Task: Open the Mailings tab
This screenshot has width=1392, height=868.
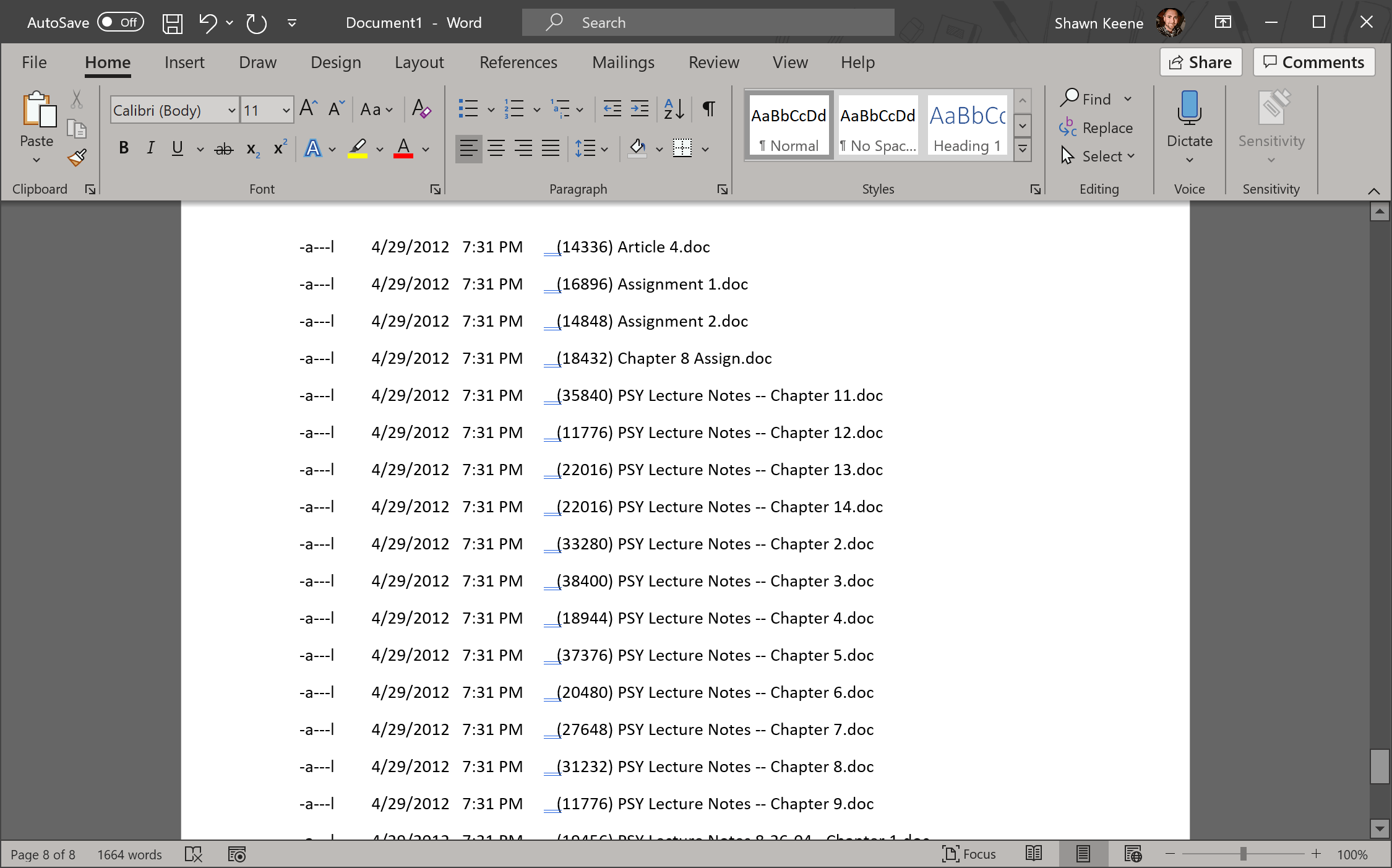Action: pyautogui.click(x=623, y=62)
